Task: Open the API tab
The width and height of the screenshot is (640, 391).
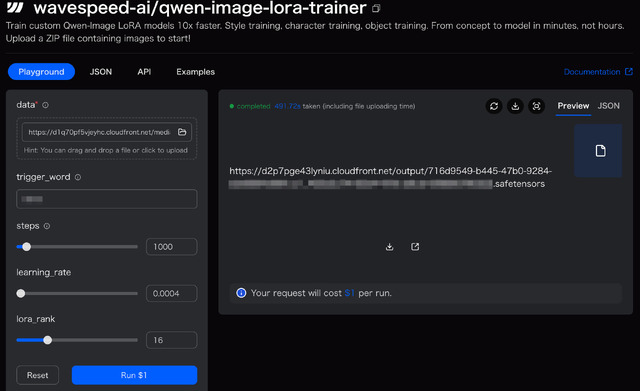Action: [x=144, y=72]
